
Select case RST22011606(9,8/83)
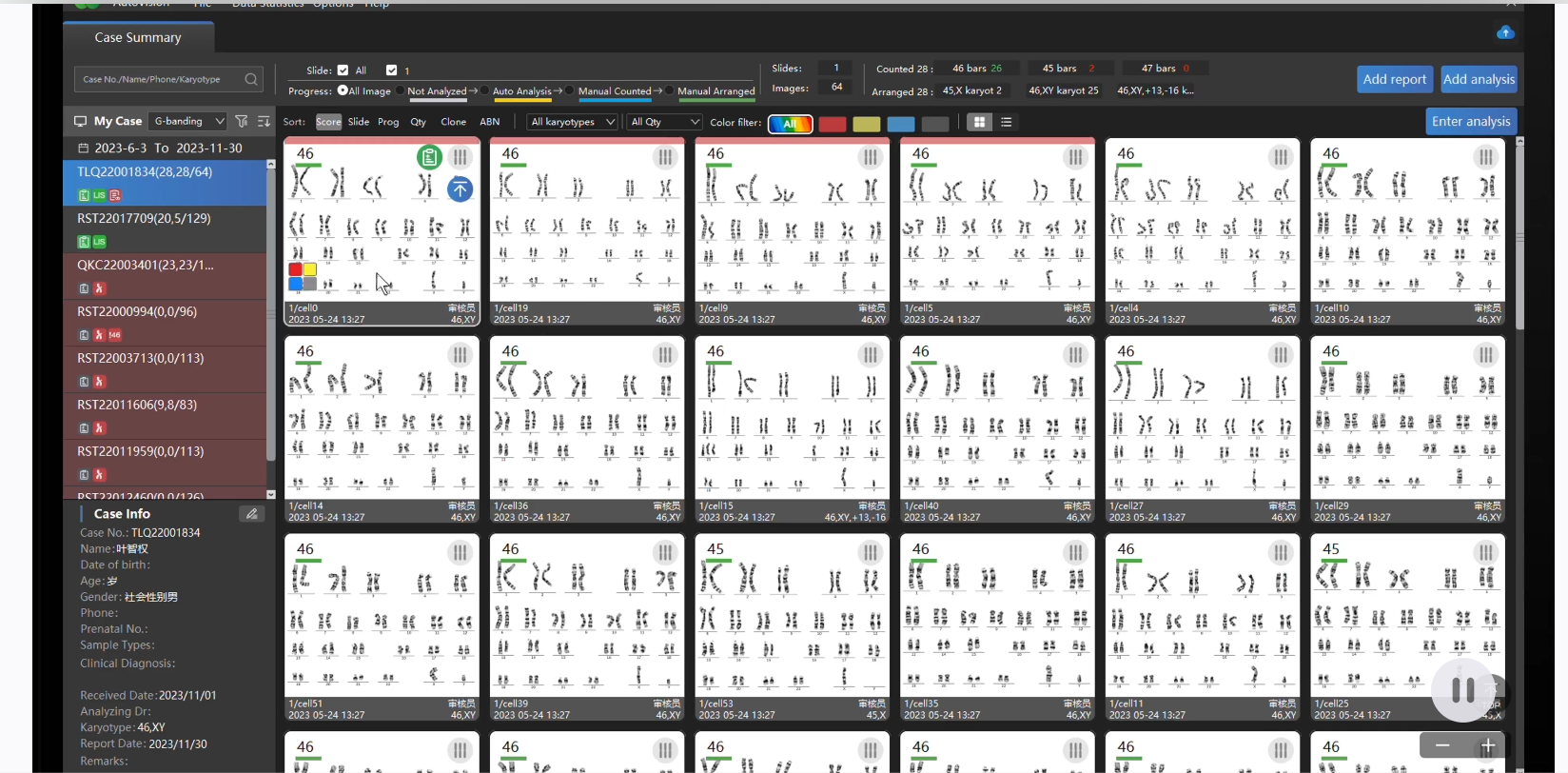(x=165, y=416)
